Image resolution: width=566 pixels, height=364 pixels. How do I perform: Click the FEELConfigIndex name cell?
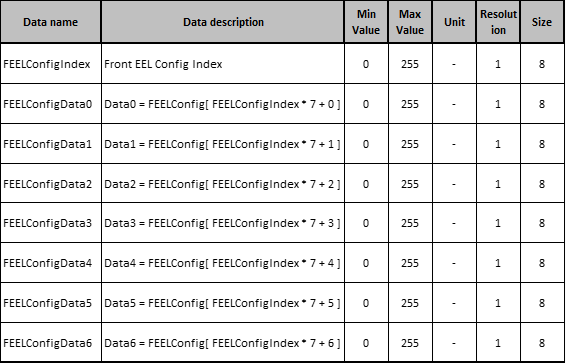pyautogui.click(x=51, y=64)
